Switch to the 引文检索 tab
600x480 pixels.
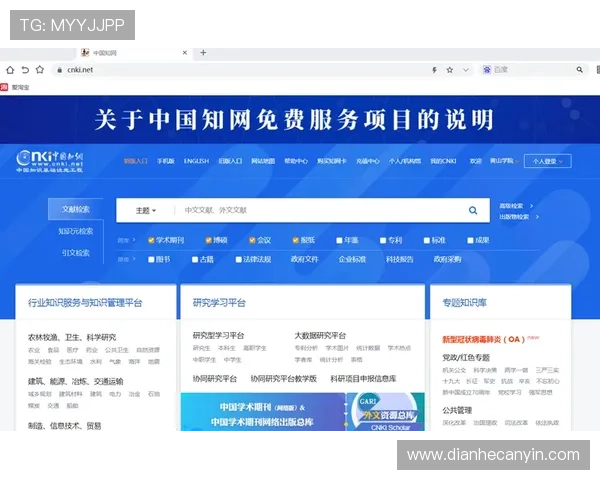click(x=76, y=253)
